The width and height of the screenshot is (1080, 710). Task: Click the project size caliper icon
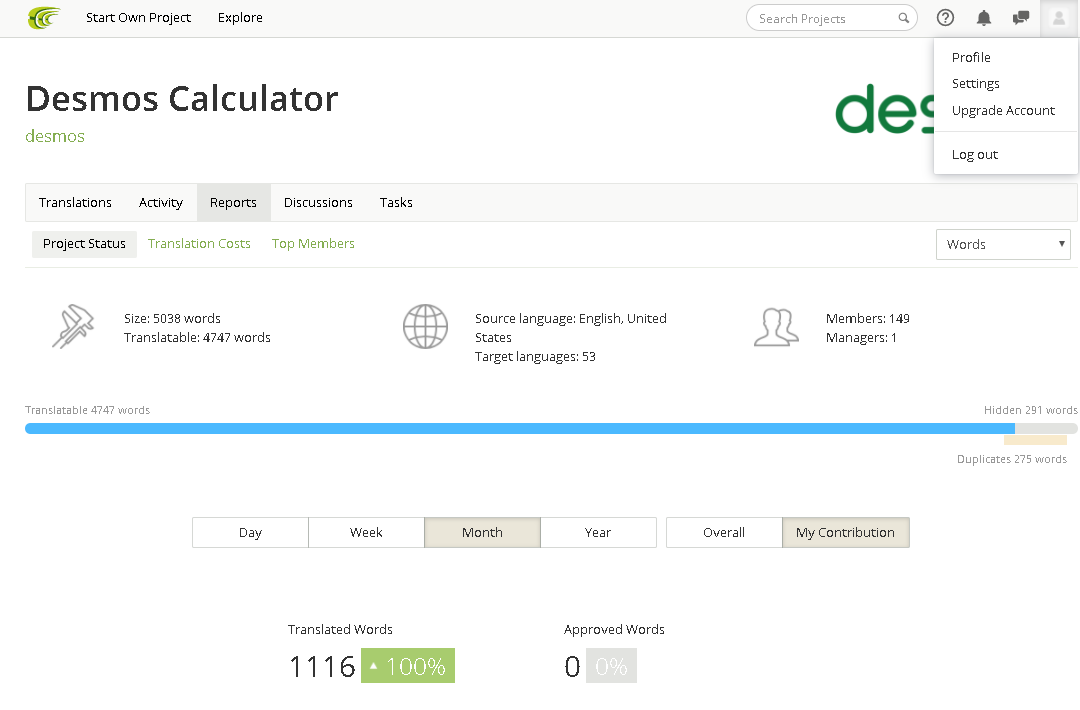tap(73, 326)
